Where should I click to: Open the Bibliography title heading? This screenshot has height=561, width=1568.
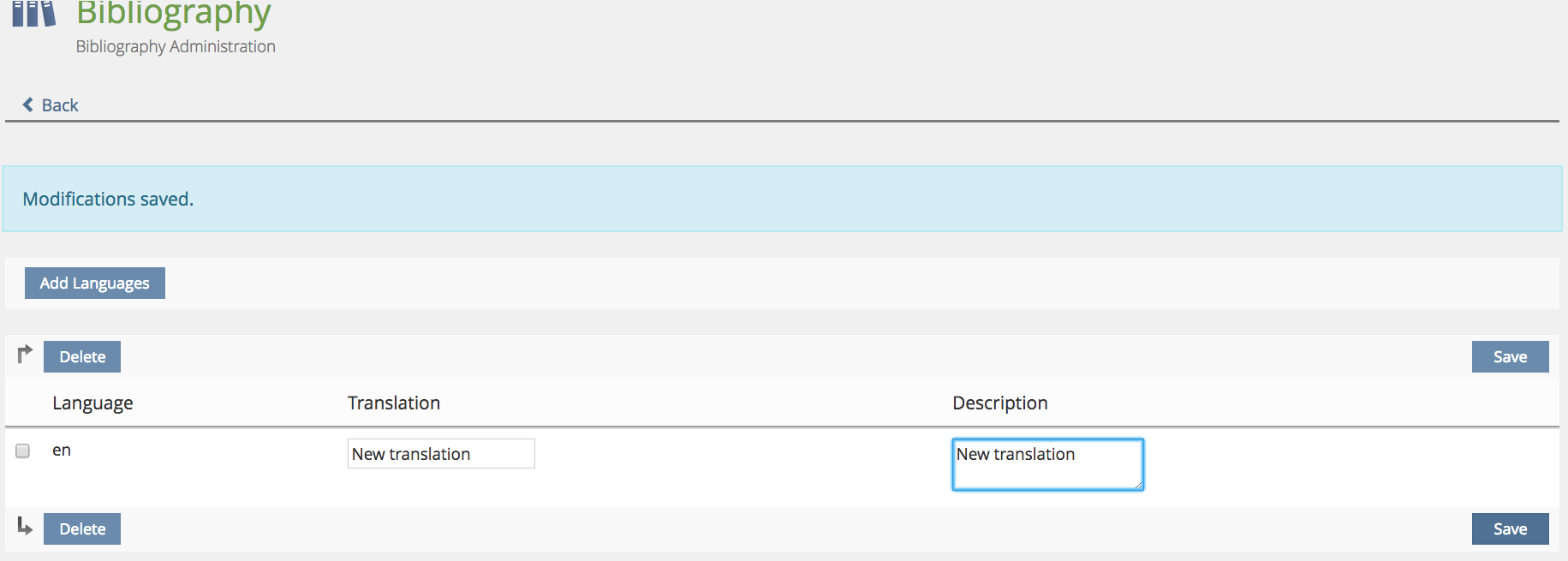point(173,14)
